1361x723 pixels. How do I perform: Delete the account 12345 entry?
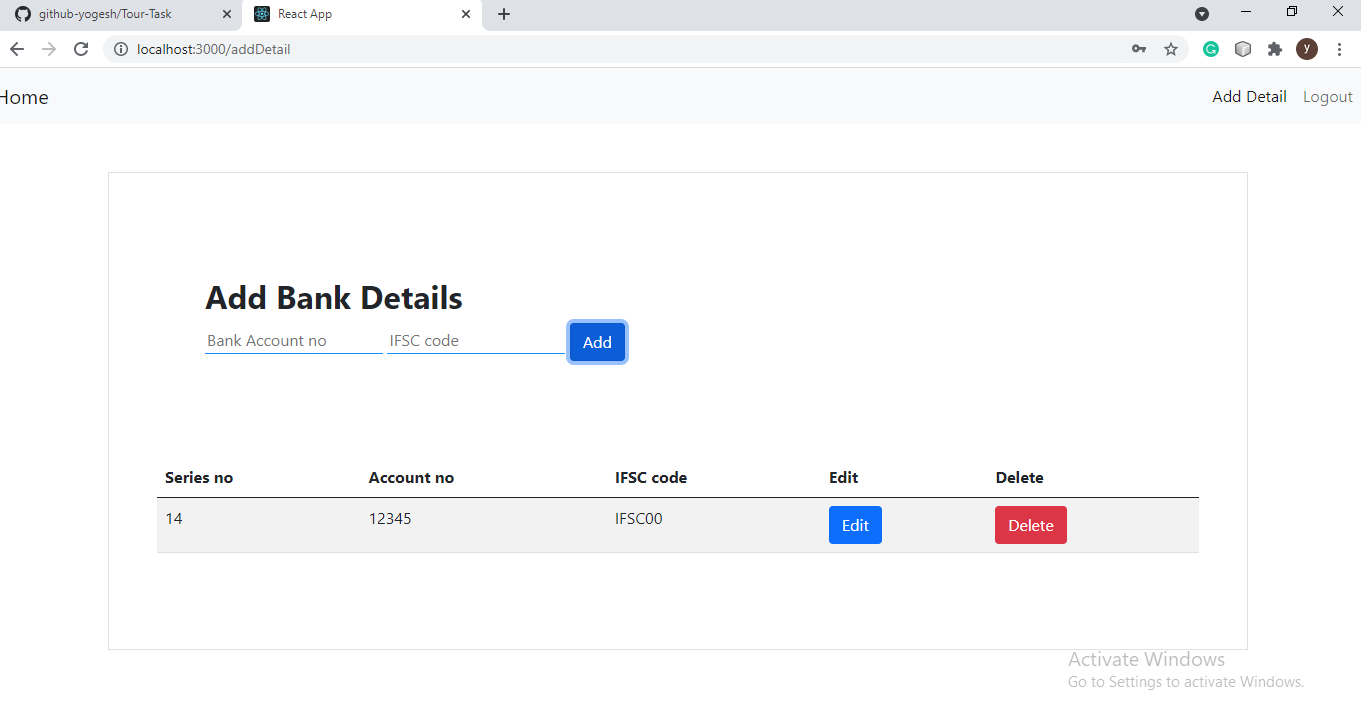pyautogui.click(x=1031, y=524)
